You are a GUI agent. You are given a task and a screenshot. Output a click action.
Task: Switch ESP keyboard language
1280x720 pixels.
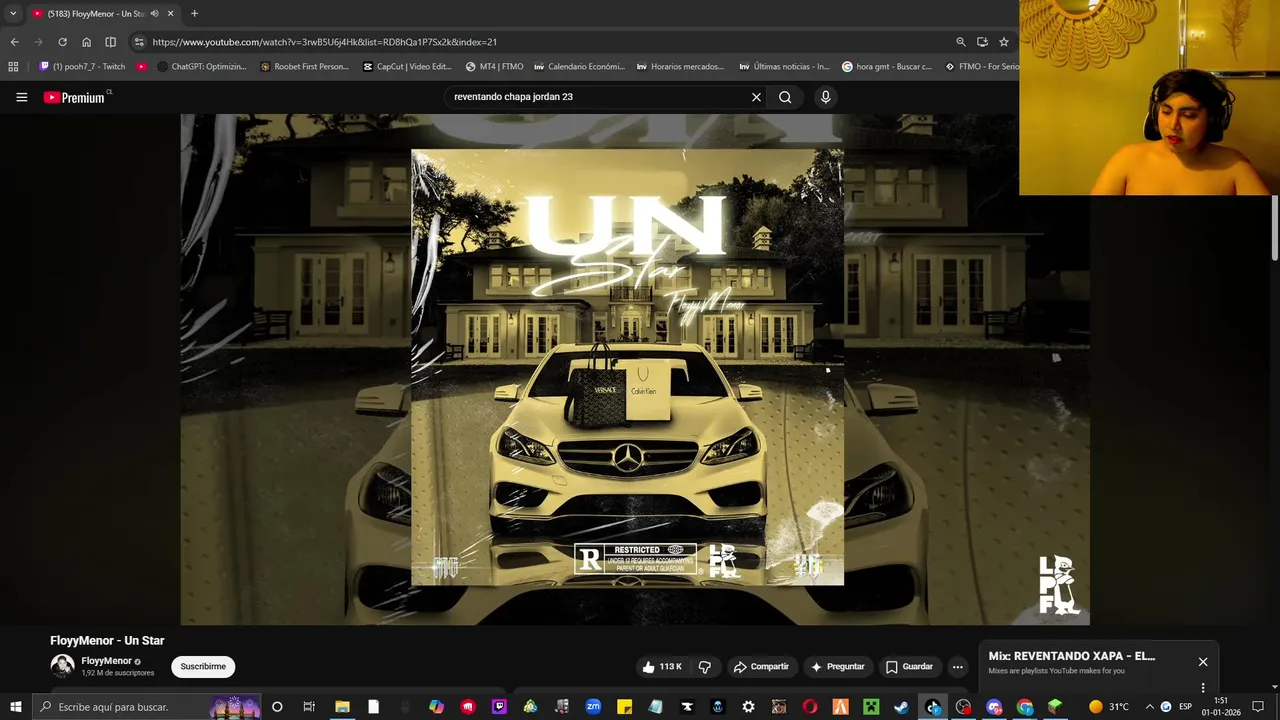[x=1185, y=707]
